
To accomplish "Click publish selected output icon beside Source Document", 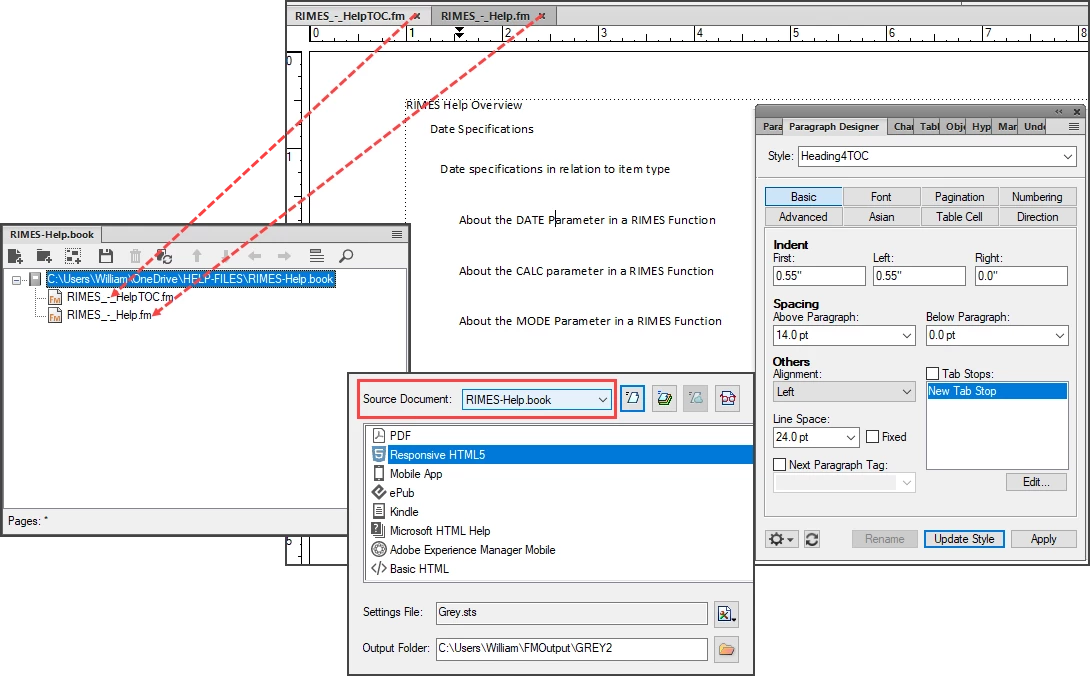I will 632,399.
